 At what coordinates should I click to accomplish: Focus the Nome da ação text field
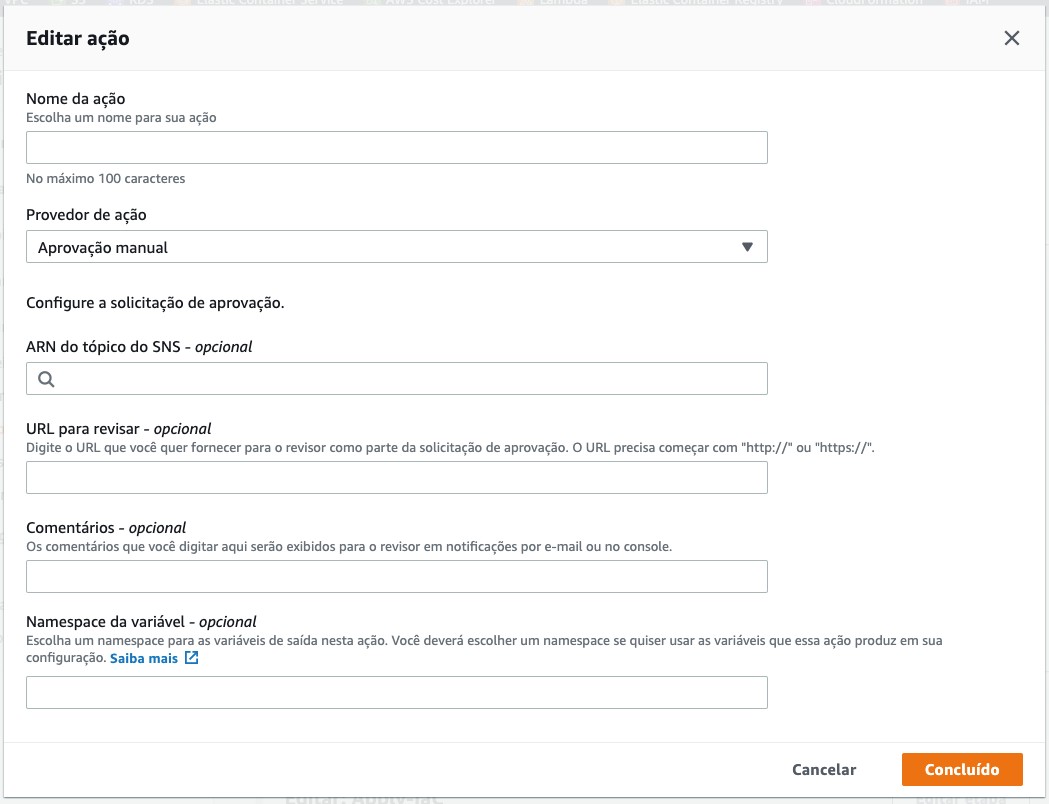396,148
